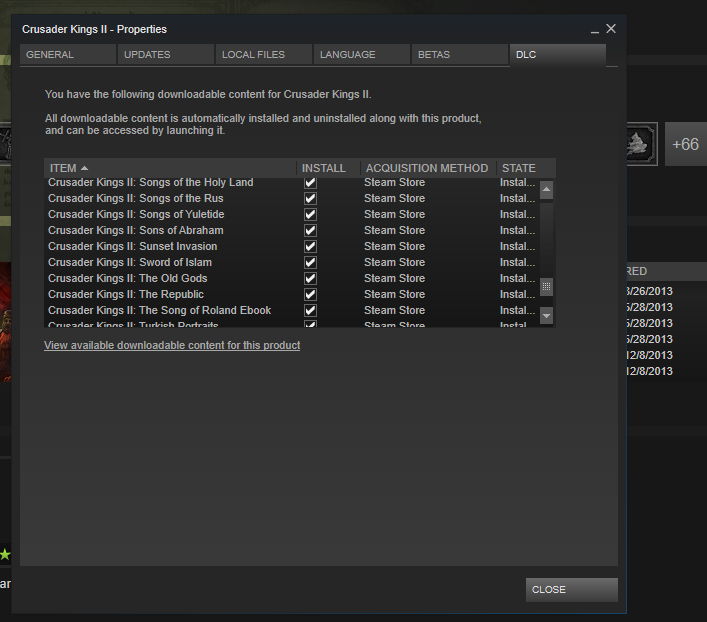
Task: Minimize the Properties window
Action: pyautogui.click(x=595, y=31)
